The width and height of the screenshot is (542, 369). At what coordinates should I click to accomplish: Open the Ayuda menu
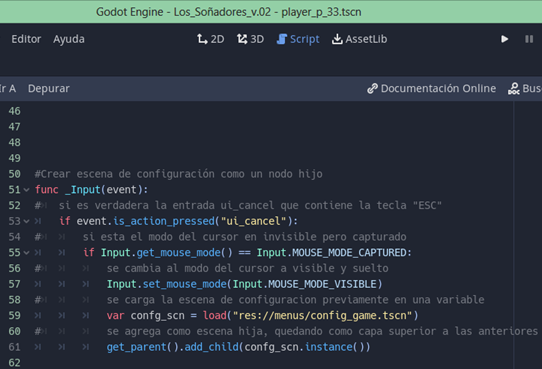coord(69,39)
